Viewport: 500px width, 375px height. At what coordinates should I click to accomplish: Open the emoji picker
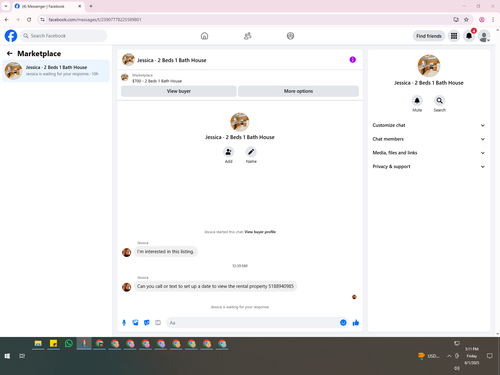343,323
